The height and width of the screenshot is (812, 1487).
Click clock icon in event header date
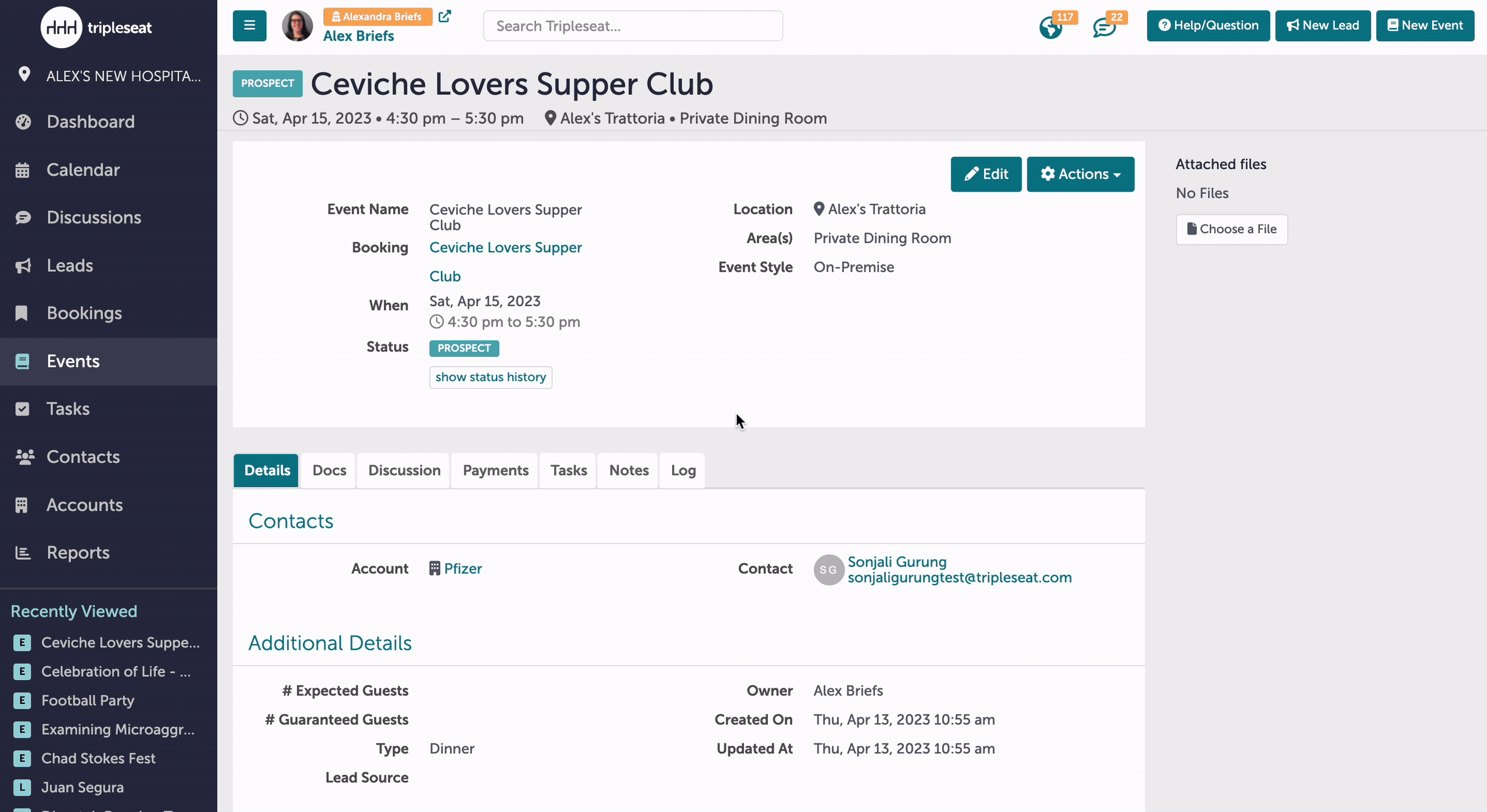pyautogui.click(x=240, y=118)
